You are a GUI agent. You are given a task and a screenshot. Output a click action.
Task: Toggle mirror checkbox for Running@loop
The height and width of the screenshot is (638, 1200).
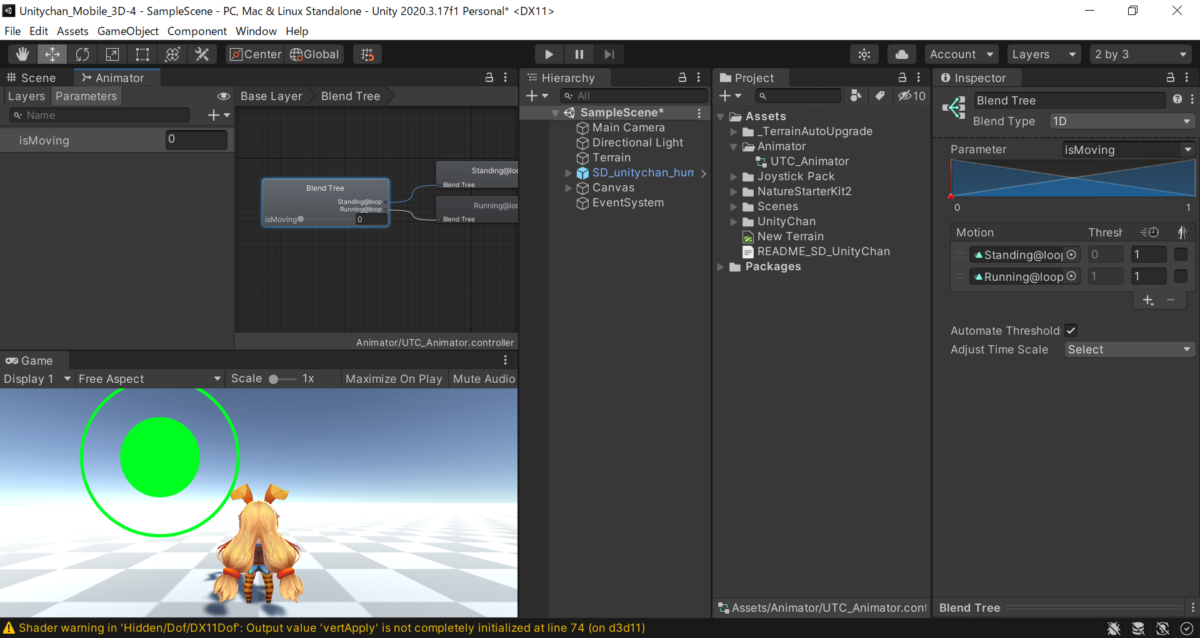(1181, 277)
